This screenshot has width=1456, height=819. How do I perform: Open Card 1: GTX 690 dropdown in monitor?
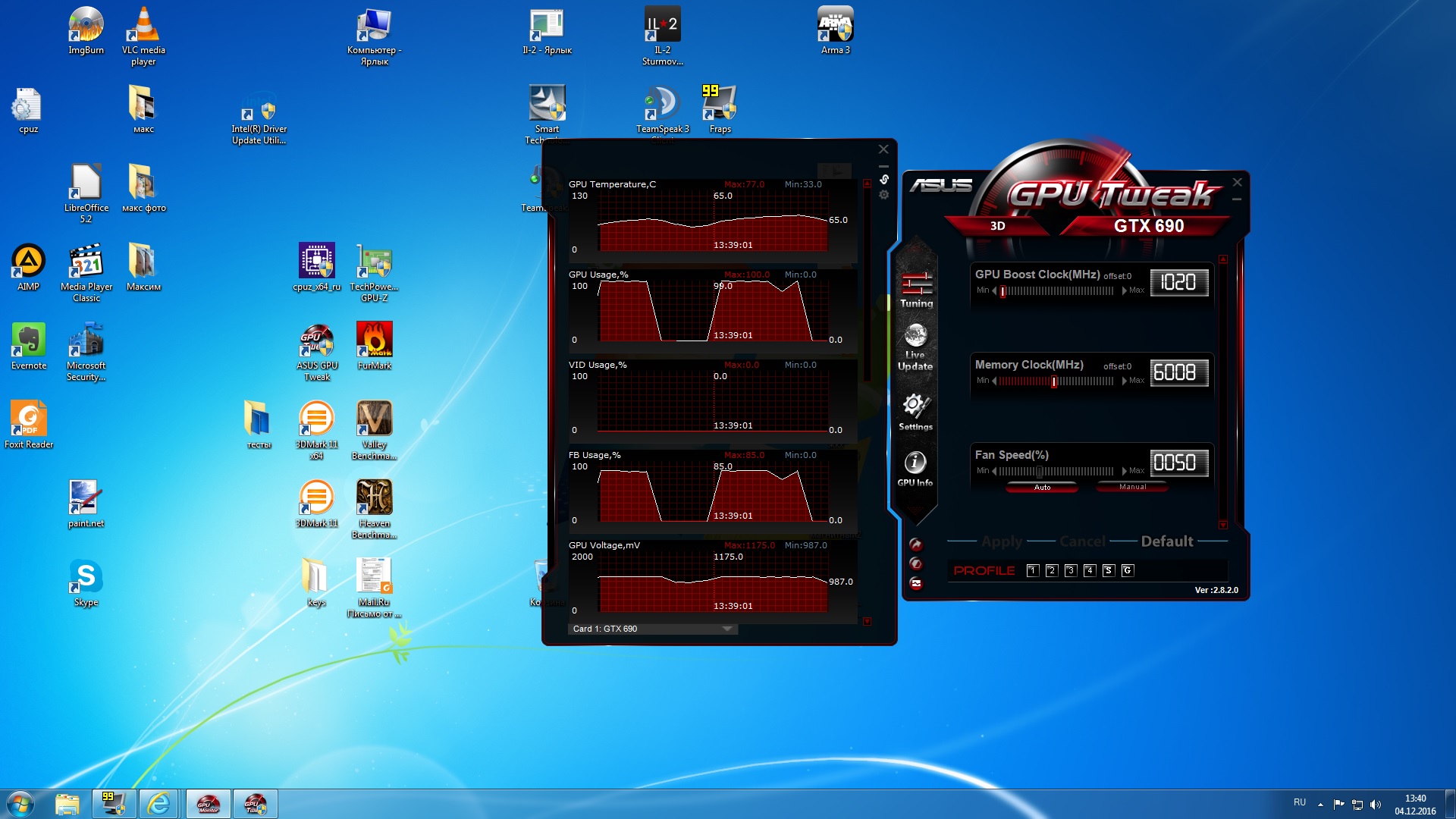653,629
